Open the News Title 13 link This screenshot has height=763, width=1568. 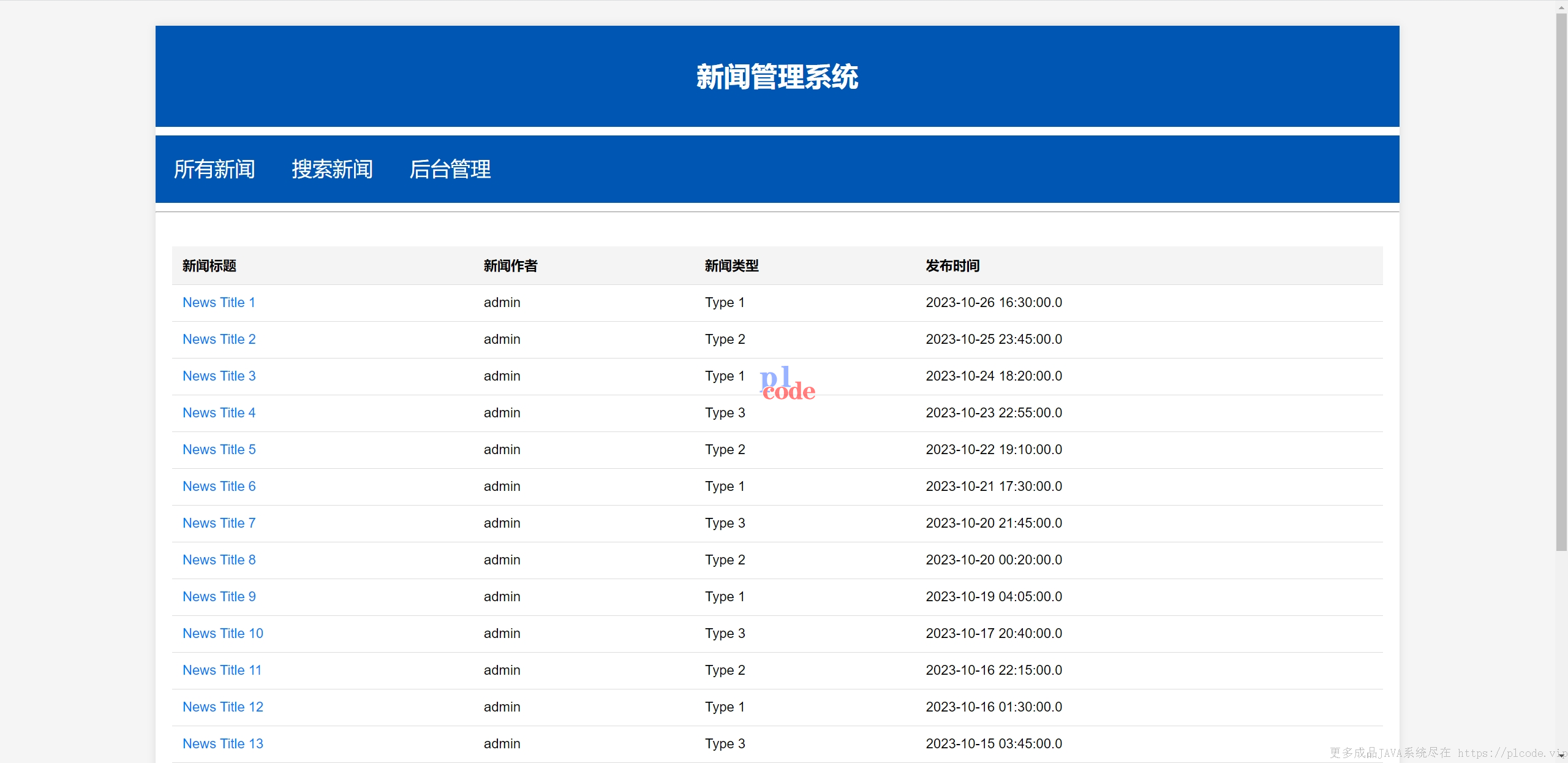pos(223,744)
